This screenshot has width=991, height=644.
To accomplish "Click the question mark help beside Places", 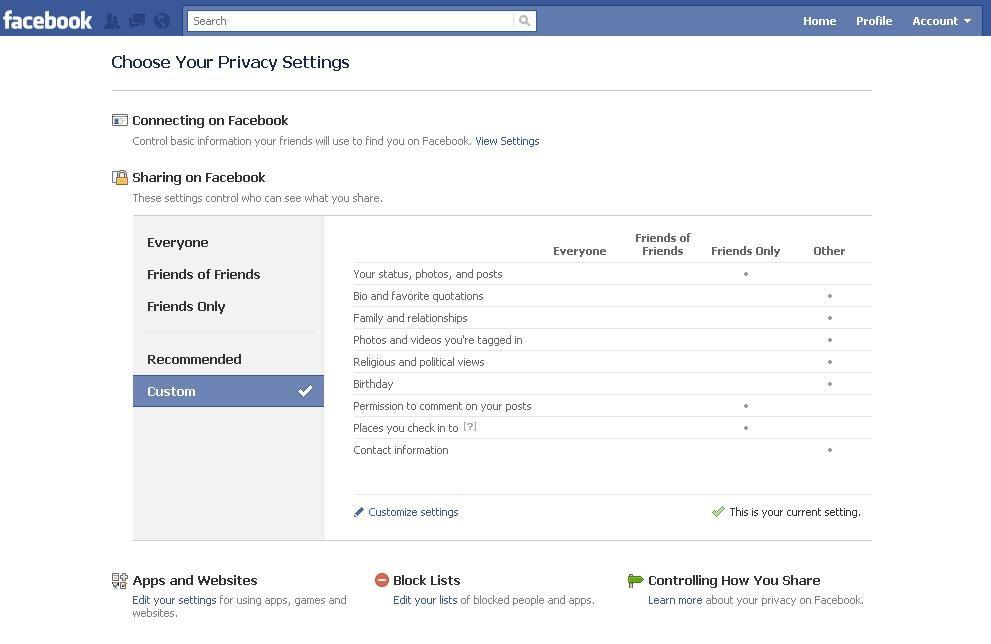I will coord(469,428).
